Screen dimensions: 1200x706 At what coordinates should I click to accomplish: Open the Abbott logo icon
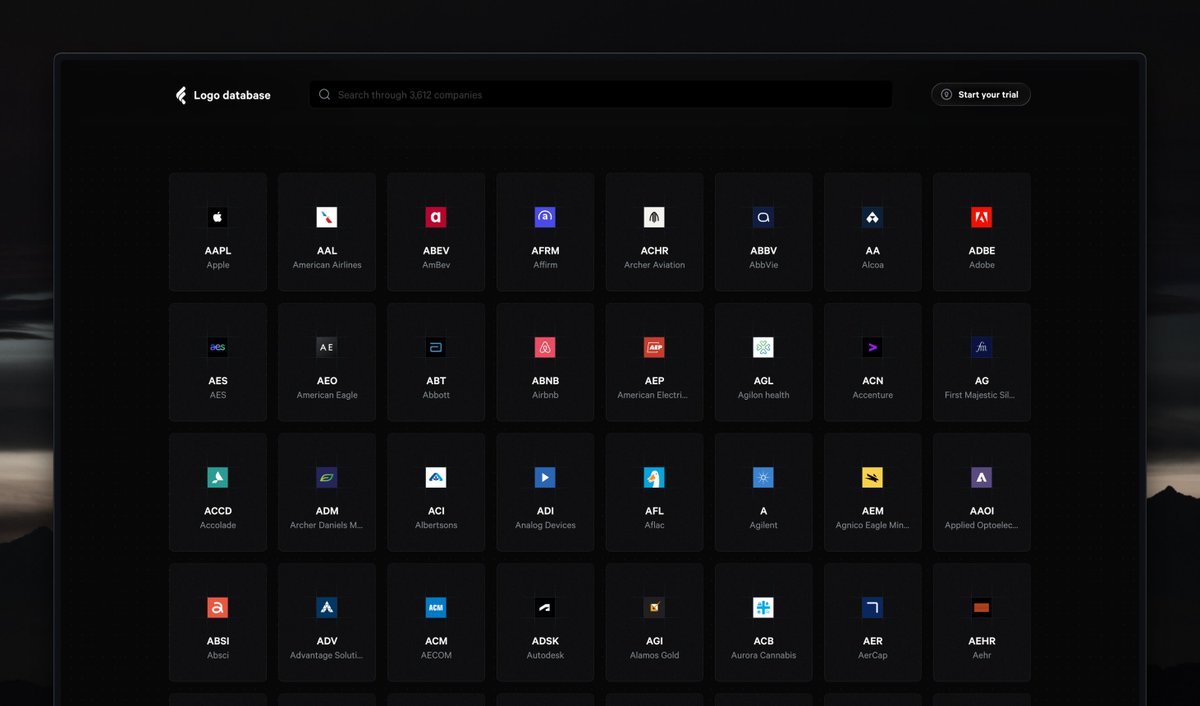pyautogui.click(x=436, y=347)
